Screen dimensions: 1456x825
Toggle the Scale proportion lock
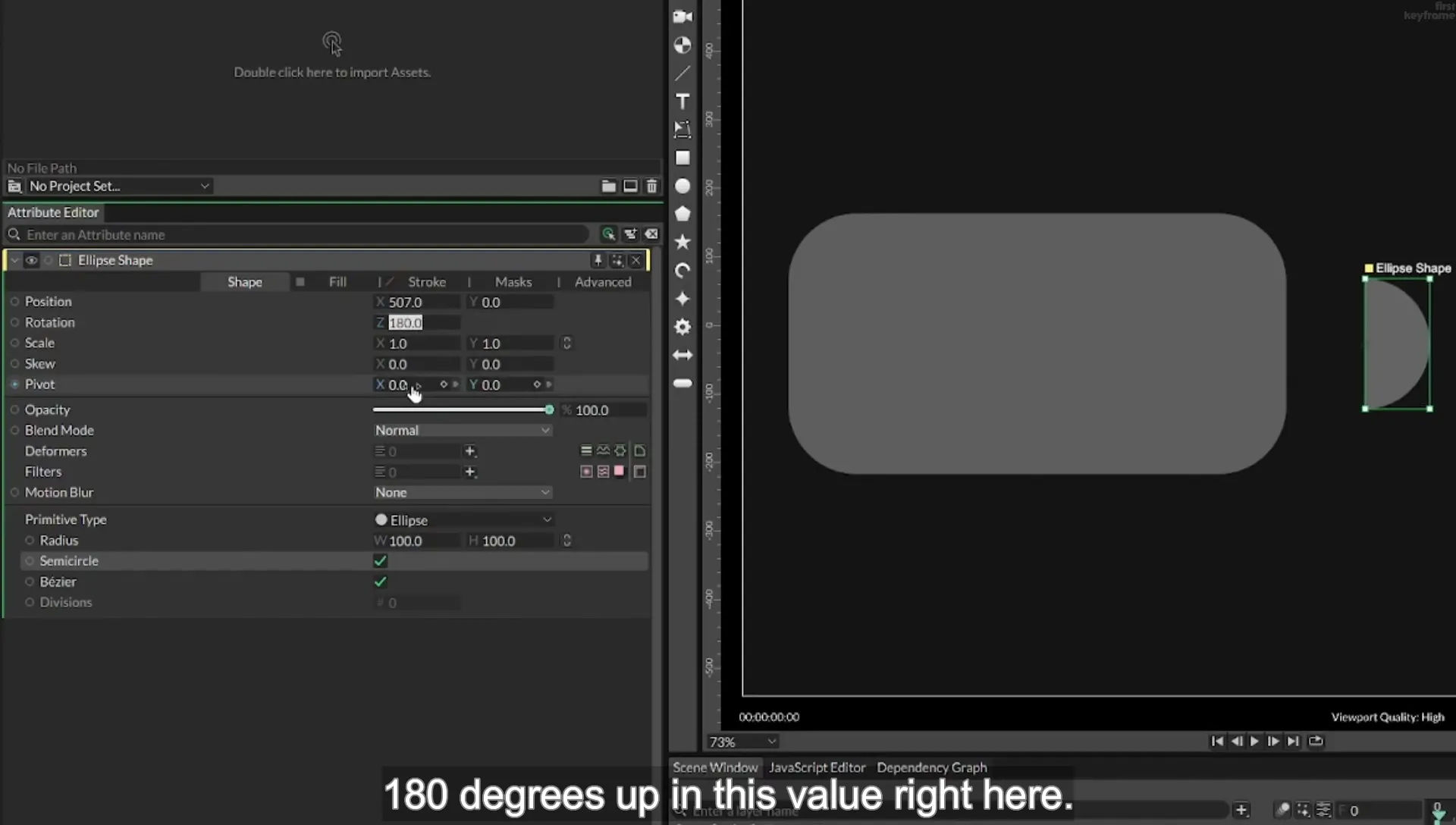(566, 343)
